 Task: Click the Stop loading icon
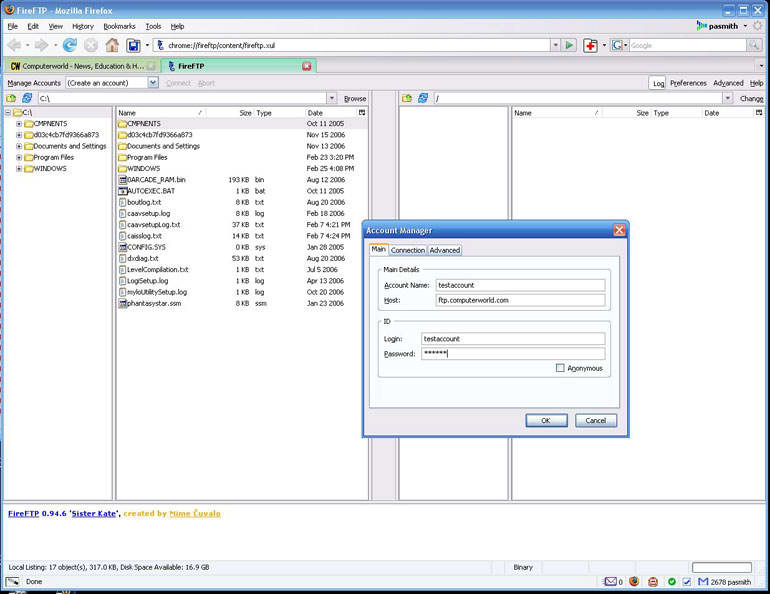pos(91,45)
